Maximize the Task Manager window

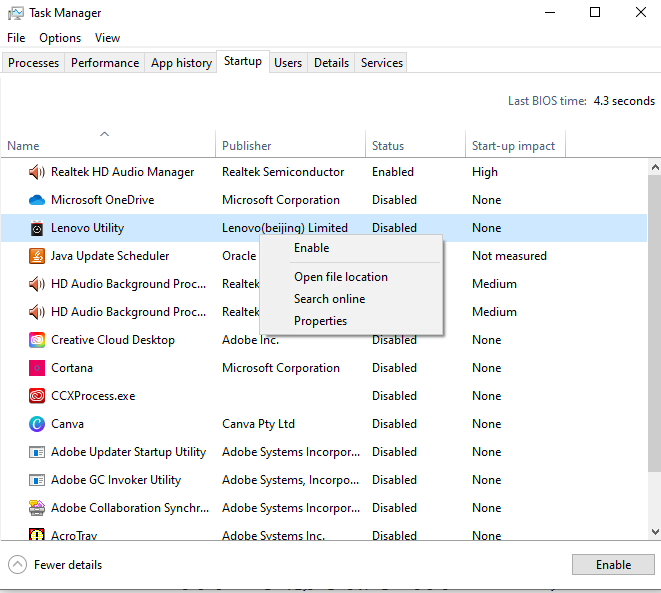(x=595, y=13)
